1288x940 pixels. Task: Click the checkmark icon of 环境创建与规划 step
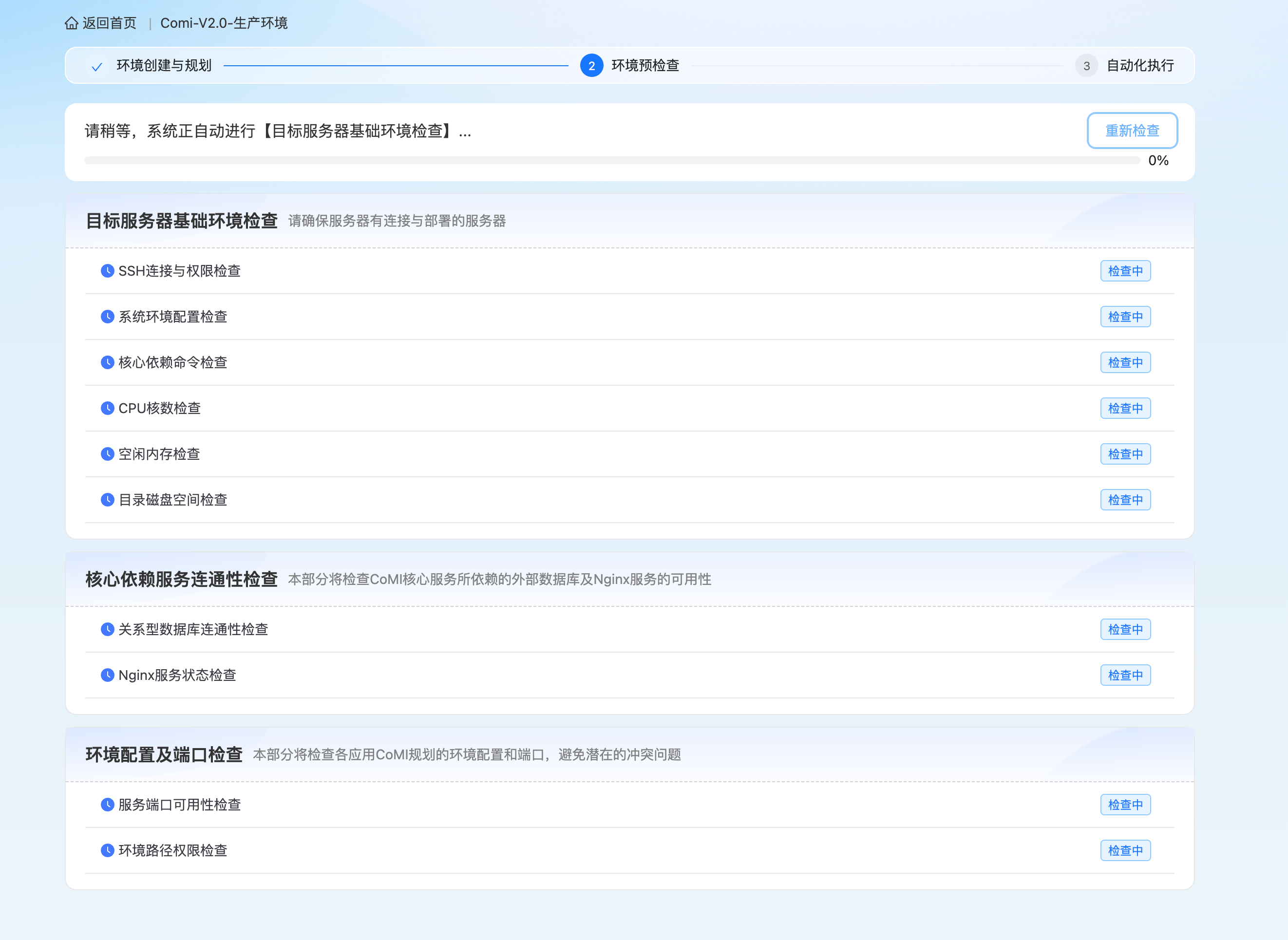(97, 66)
